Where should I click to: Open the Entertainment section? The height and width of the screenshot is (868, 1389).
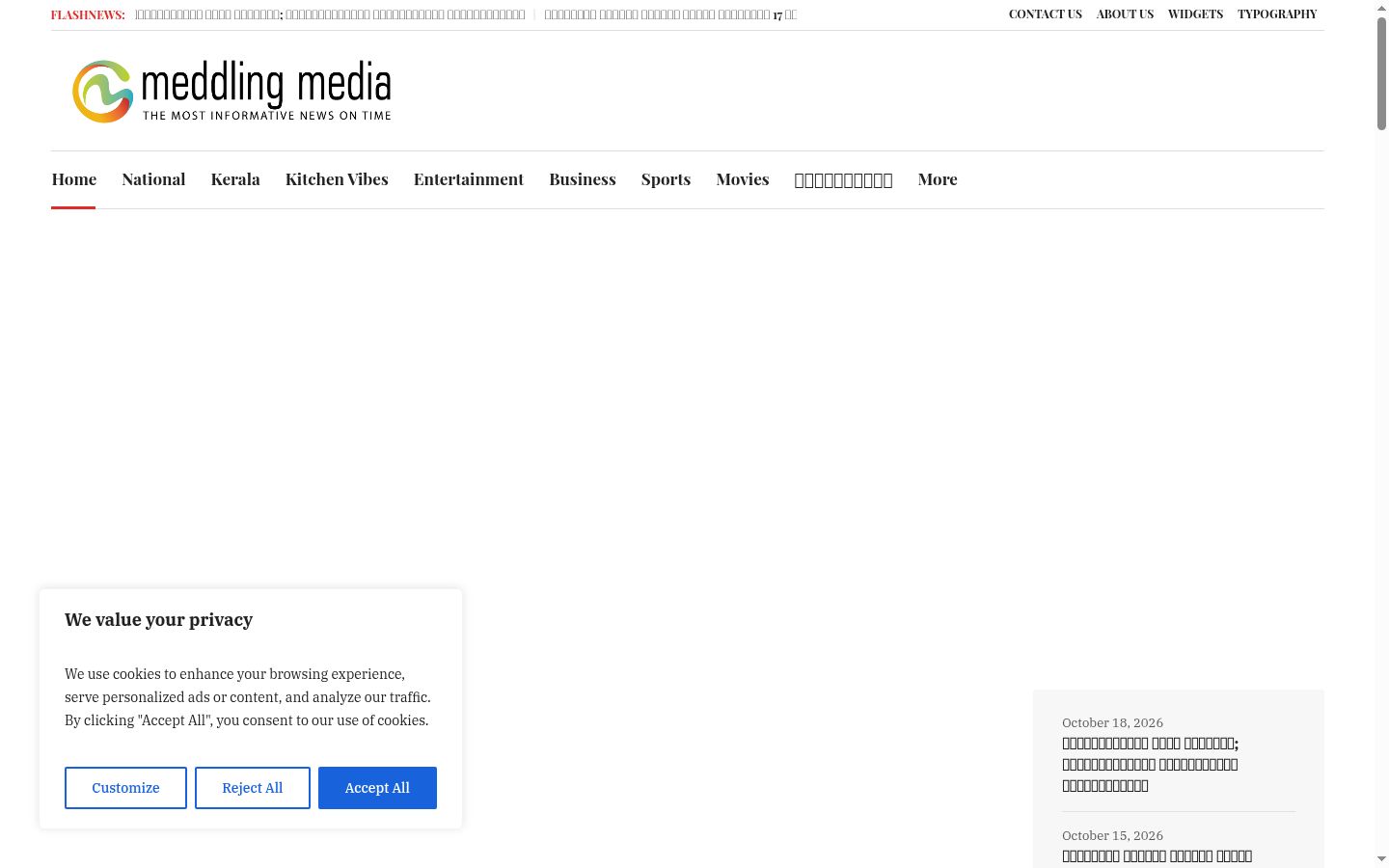tap(469, 179)
